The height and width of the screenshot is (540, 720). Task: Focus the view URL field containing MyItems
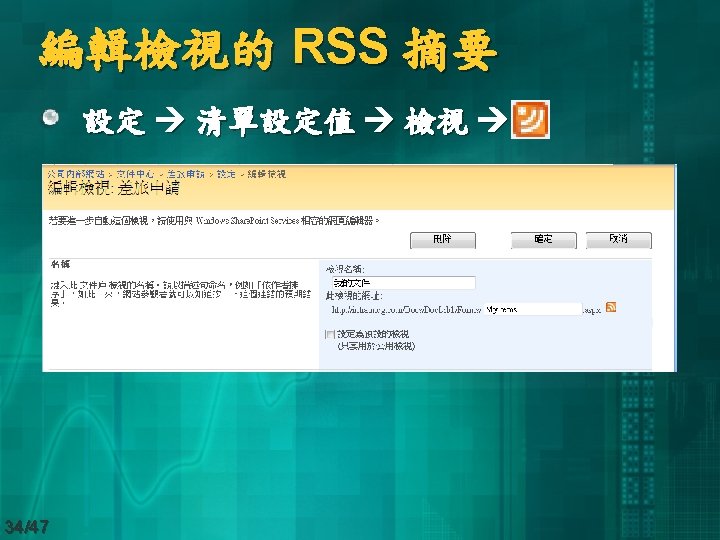click(x=533, y=309)
